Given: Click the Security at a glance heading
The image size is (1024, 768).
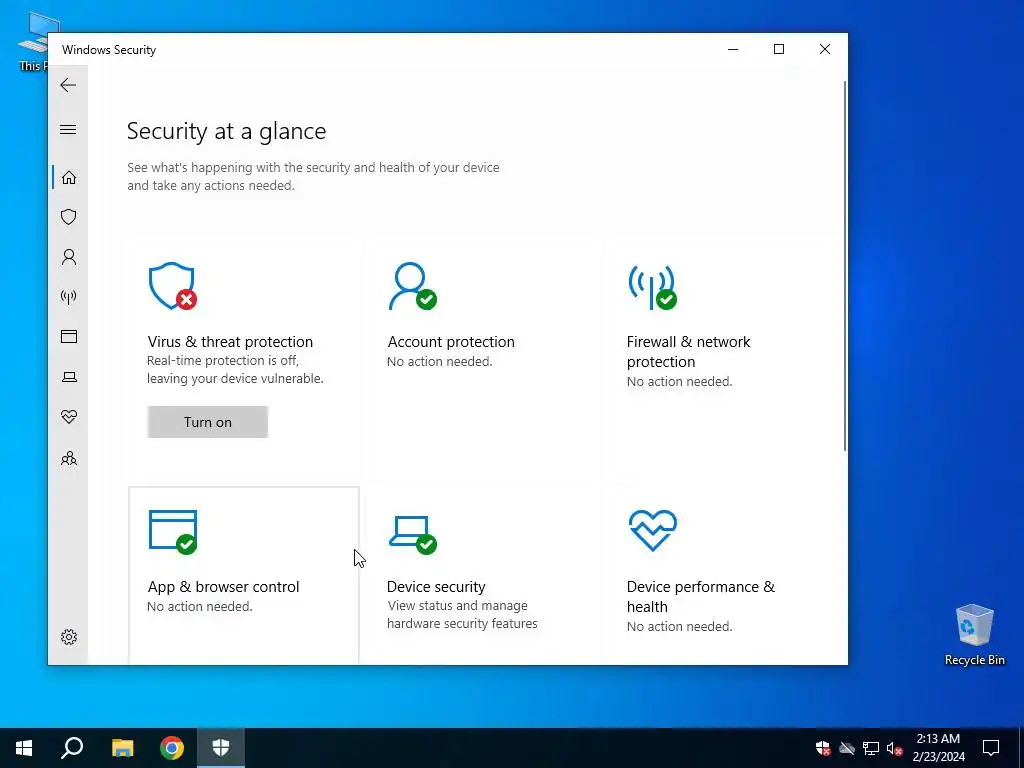Looking at the screenshot, I should point(227,131).
